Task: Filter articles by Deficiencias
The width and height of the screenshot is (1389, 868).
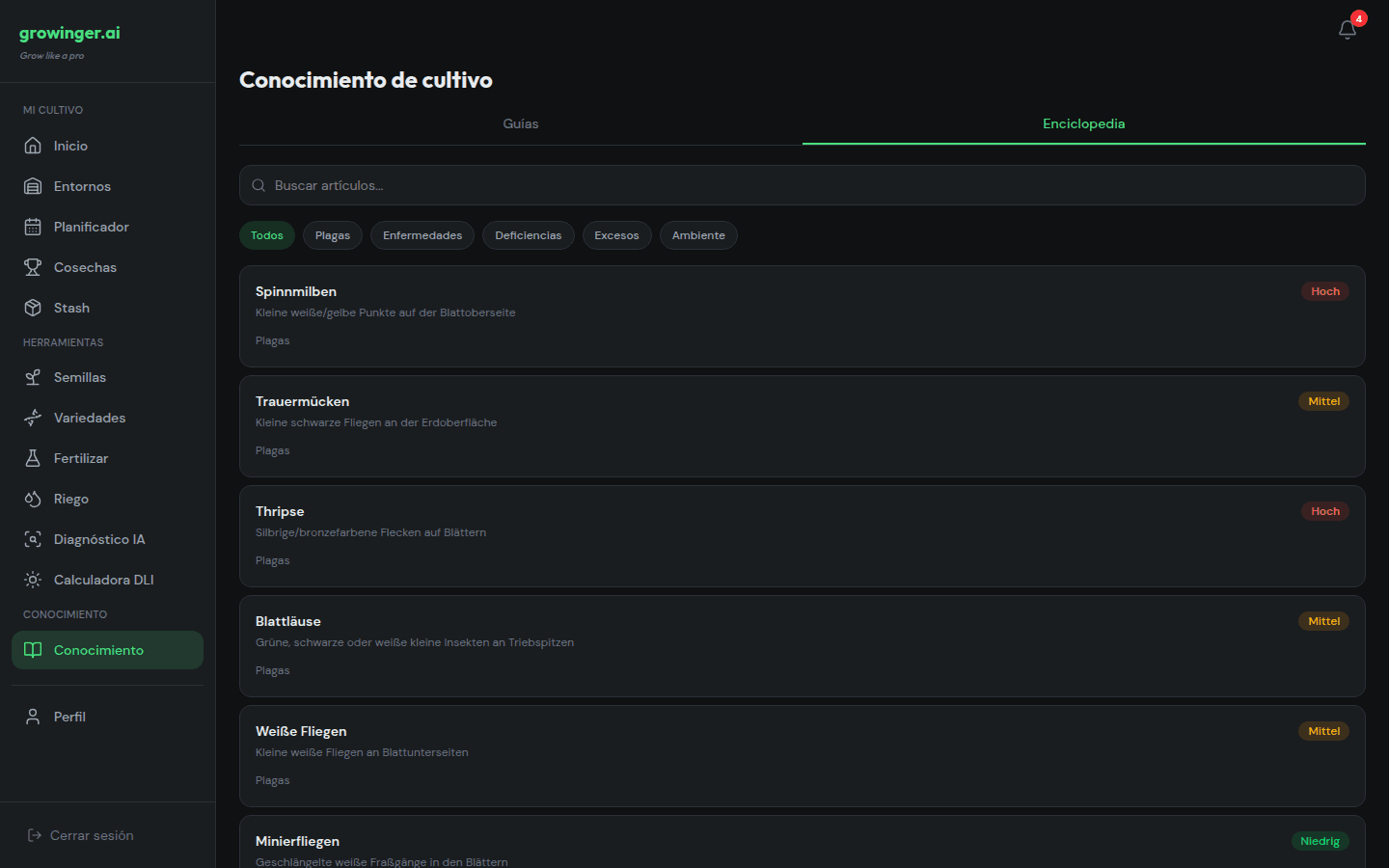Action: tap(529, 235)
